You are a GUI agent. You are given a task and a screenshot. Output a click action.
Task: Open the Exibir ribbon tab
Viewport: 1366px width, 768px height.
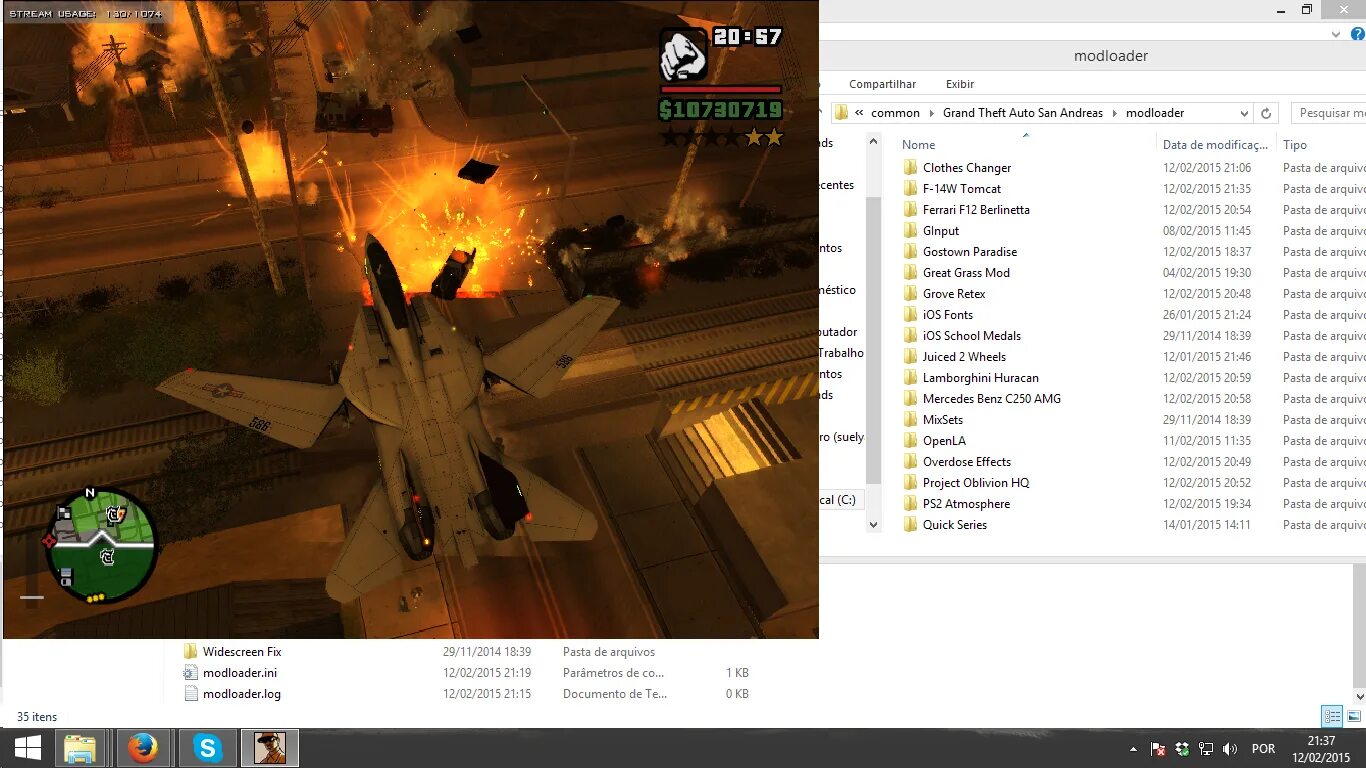click(x=960, y=84)
